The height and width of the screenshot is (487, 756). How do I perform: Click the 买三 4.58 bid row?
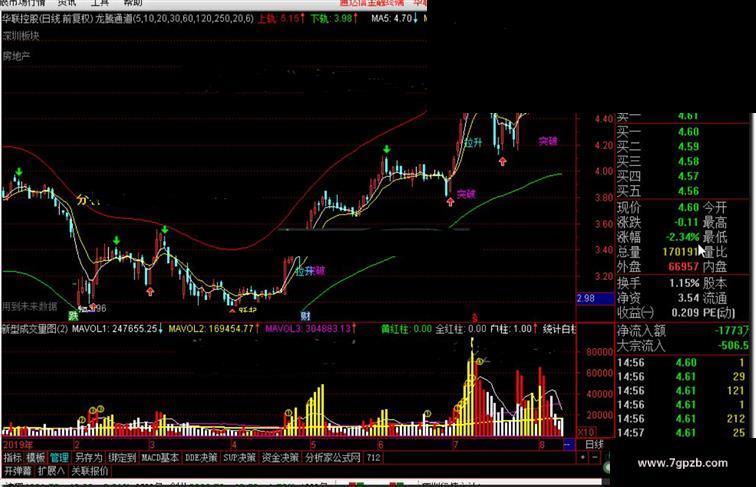pyautogui.click(x=658, y=162)
